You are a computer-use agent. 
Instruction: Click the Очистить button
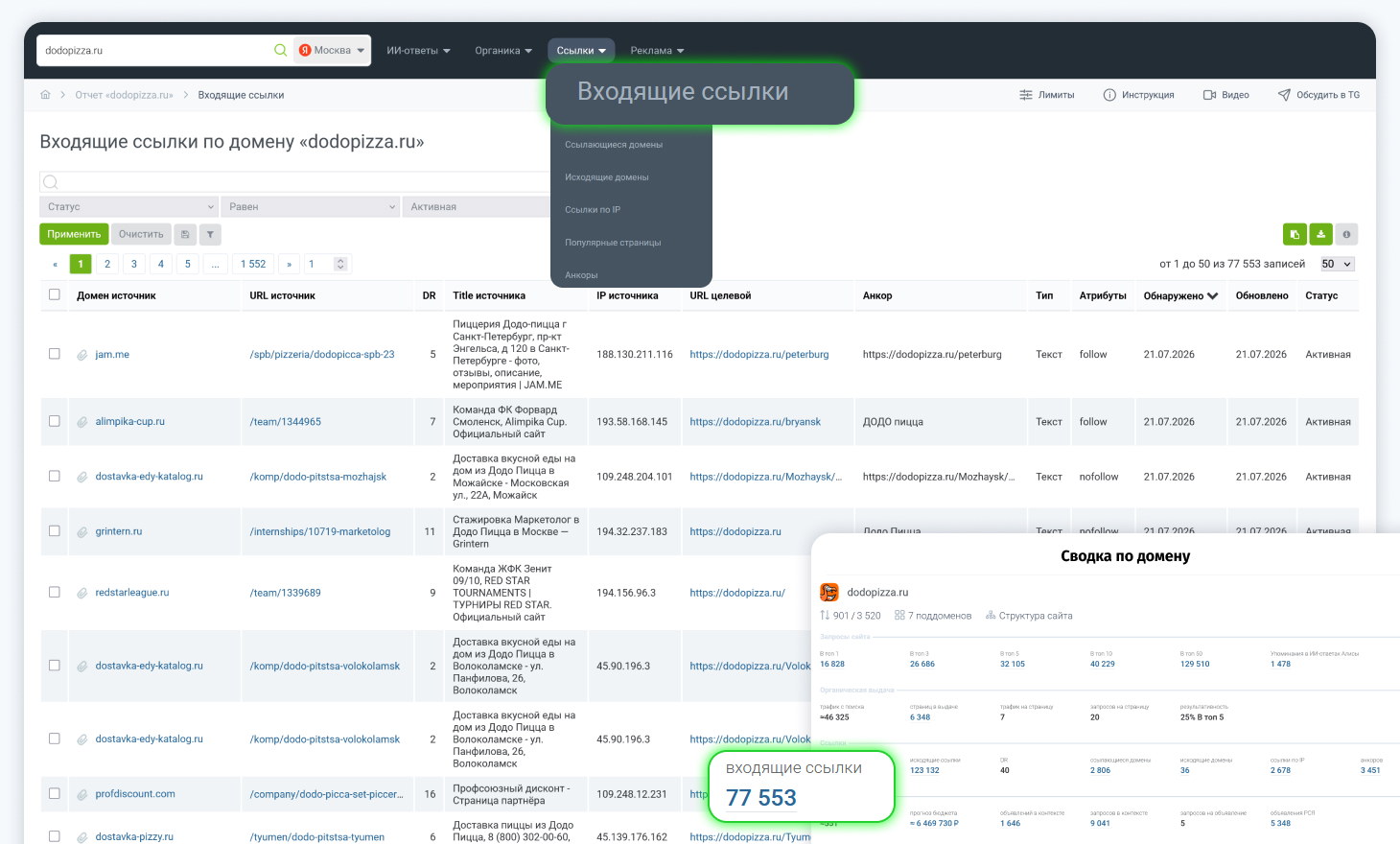tap(141, 234)
